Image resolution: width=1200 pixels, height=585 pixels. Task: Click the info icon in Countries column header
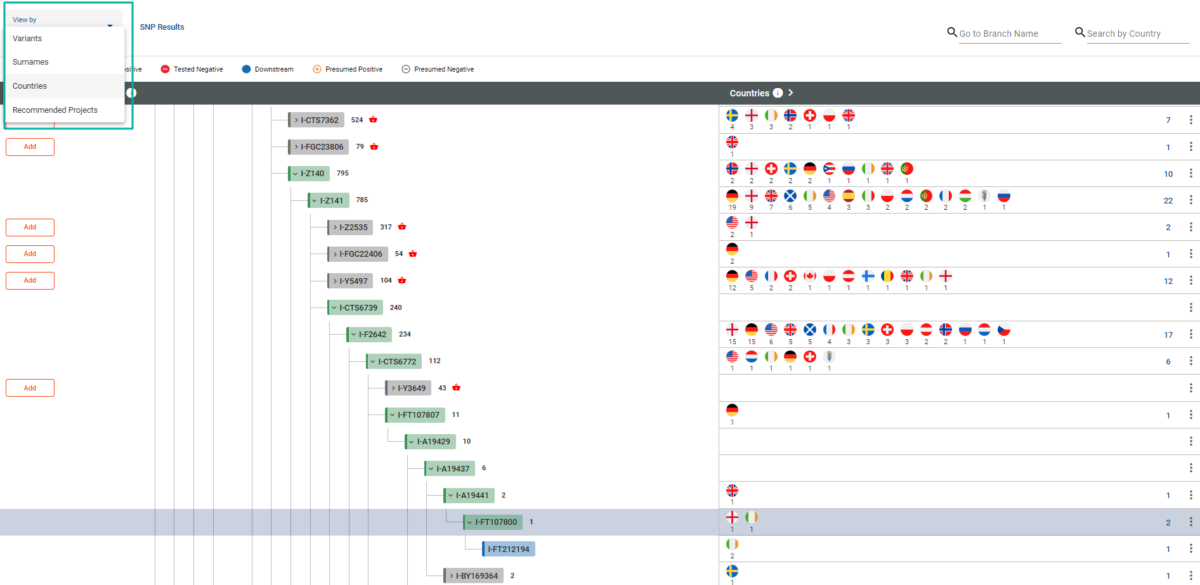(777, 92)
